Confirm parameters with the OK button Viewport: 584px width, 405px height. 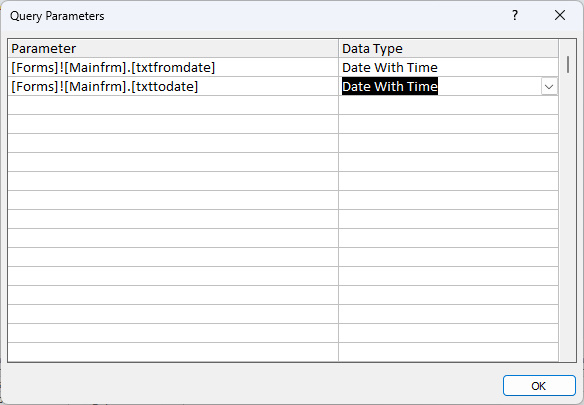click(539, 386)
